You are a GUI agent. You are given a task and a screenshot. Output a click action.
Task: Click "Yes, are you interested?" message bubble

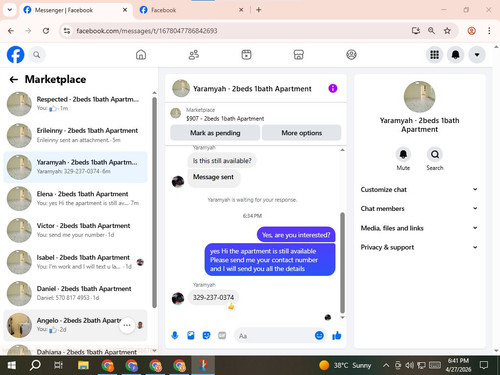[296, 235]
